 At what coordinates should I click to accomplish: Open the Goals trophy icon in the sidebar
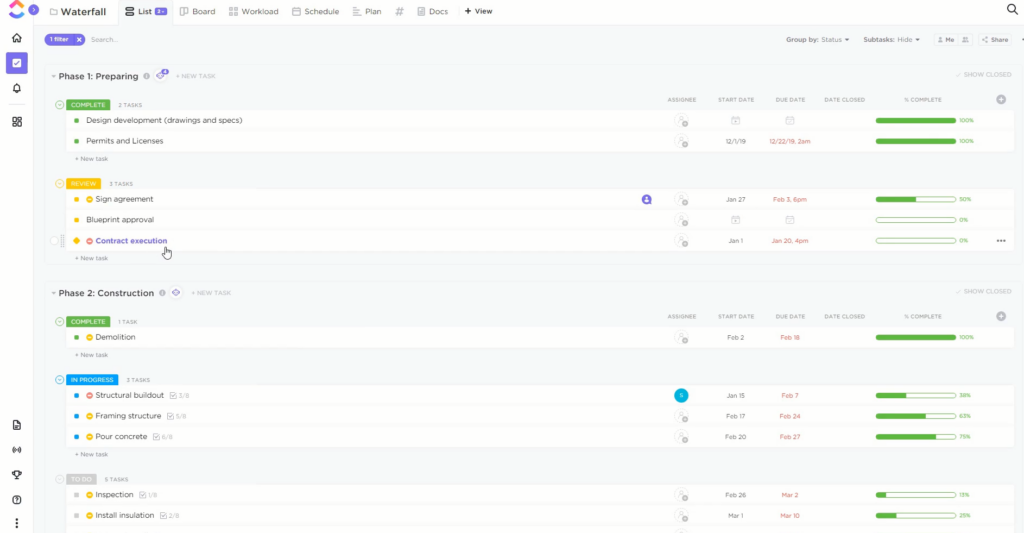tap(17, 475)
